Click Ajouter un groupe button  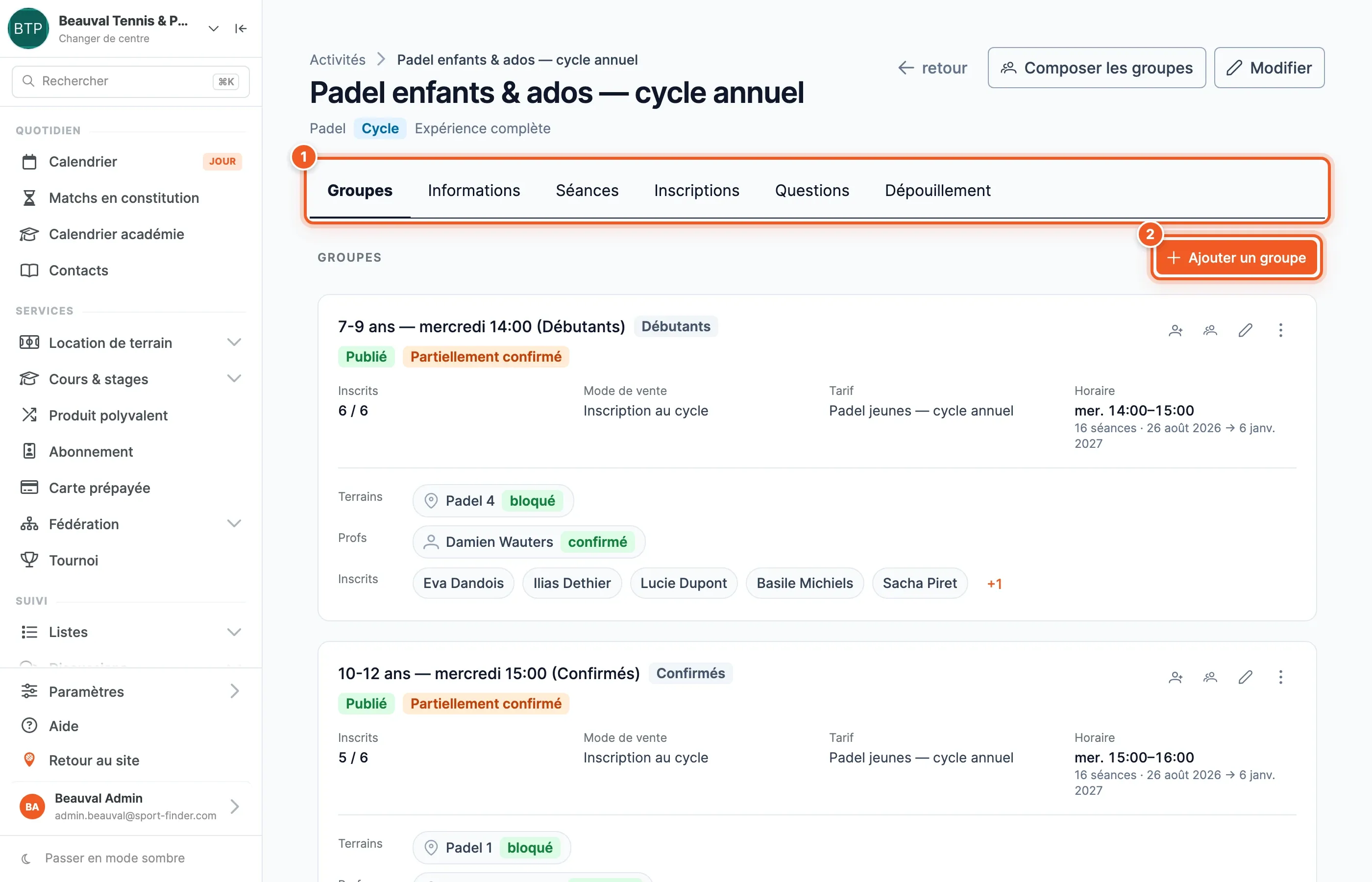point(1236,258)
